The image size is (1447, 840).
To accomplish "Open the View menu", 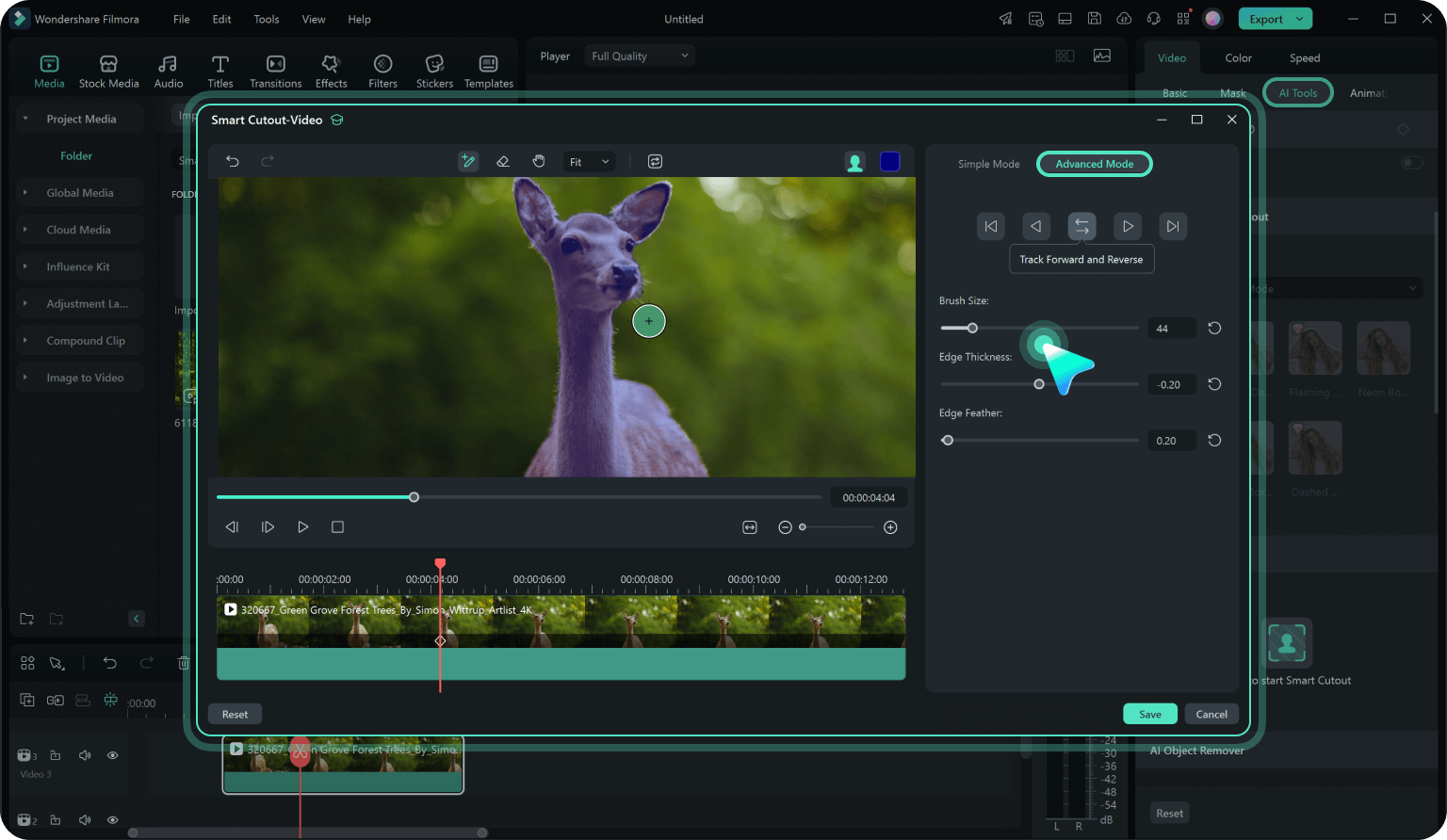I will (314, 19).
